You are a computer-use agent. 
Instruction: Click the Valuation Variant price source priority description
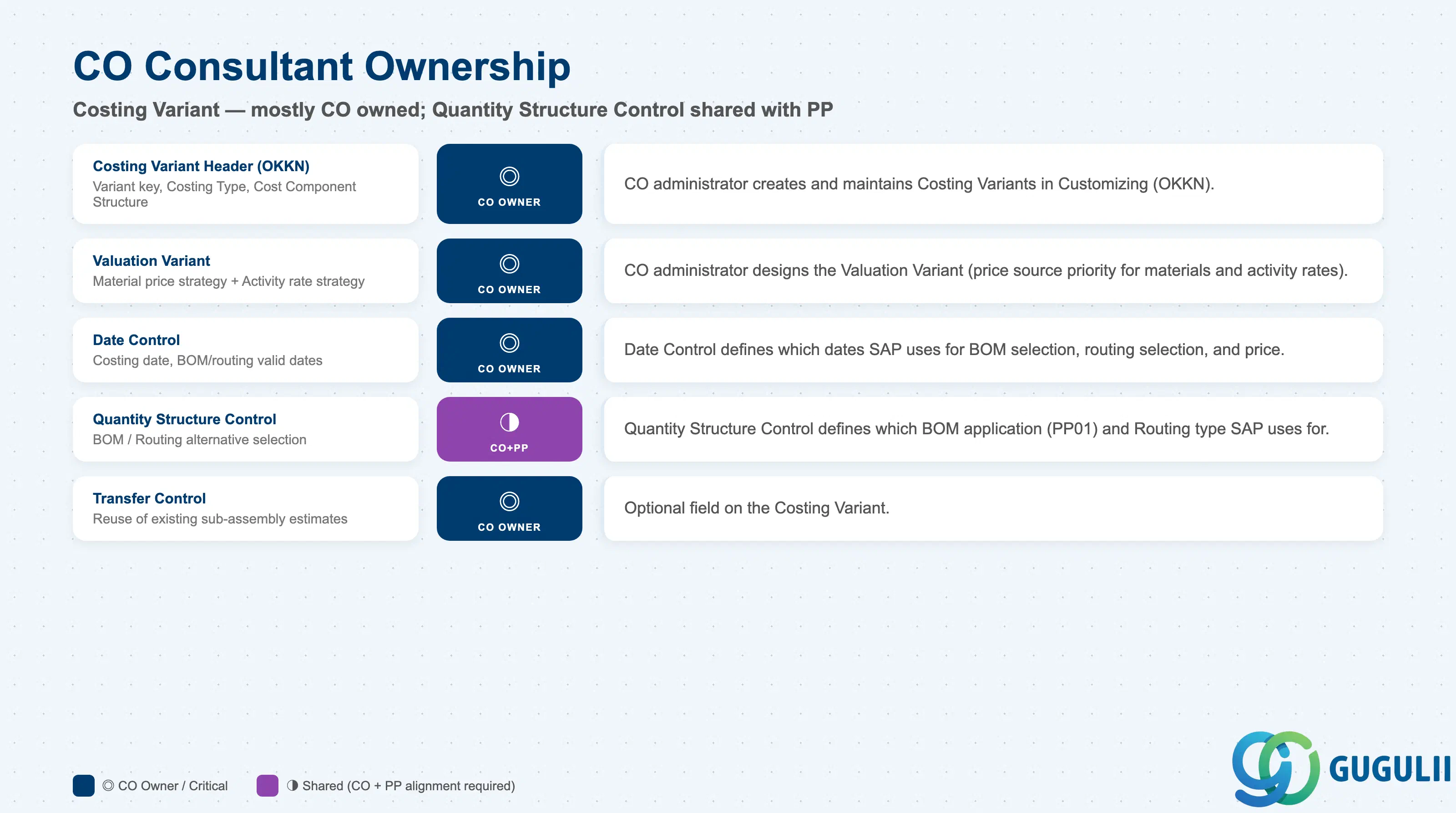click(986, 270)
